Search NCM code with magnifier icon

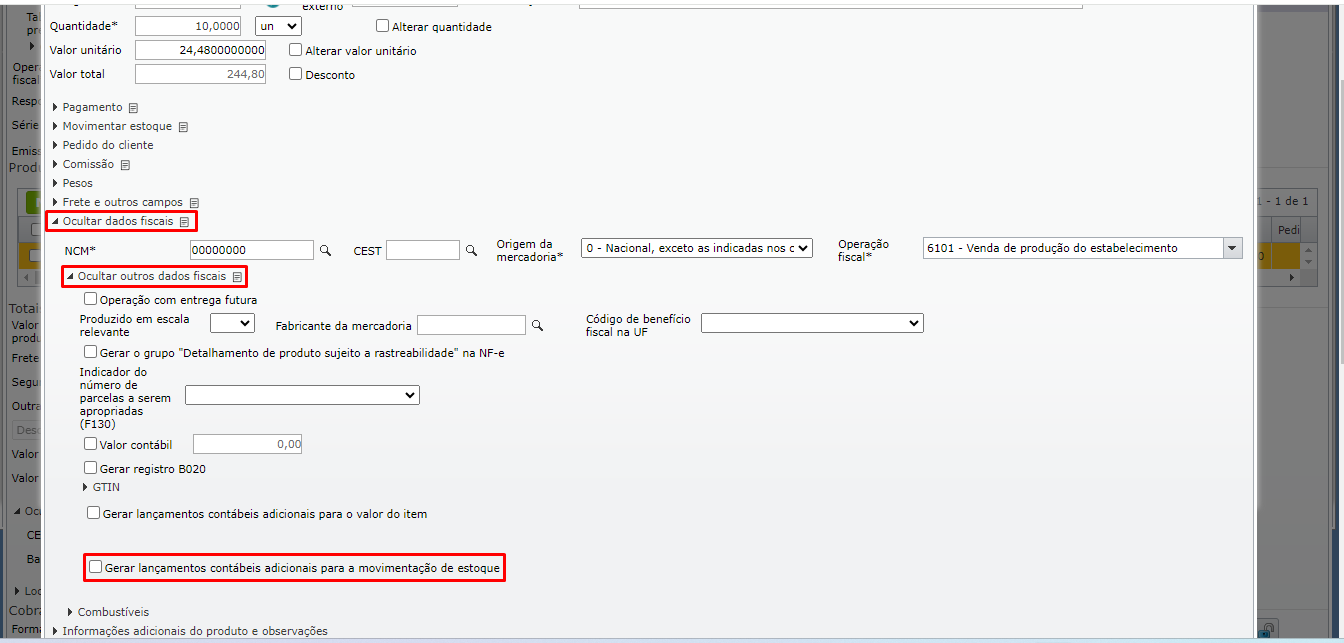coord(324,250)
